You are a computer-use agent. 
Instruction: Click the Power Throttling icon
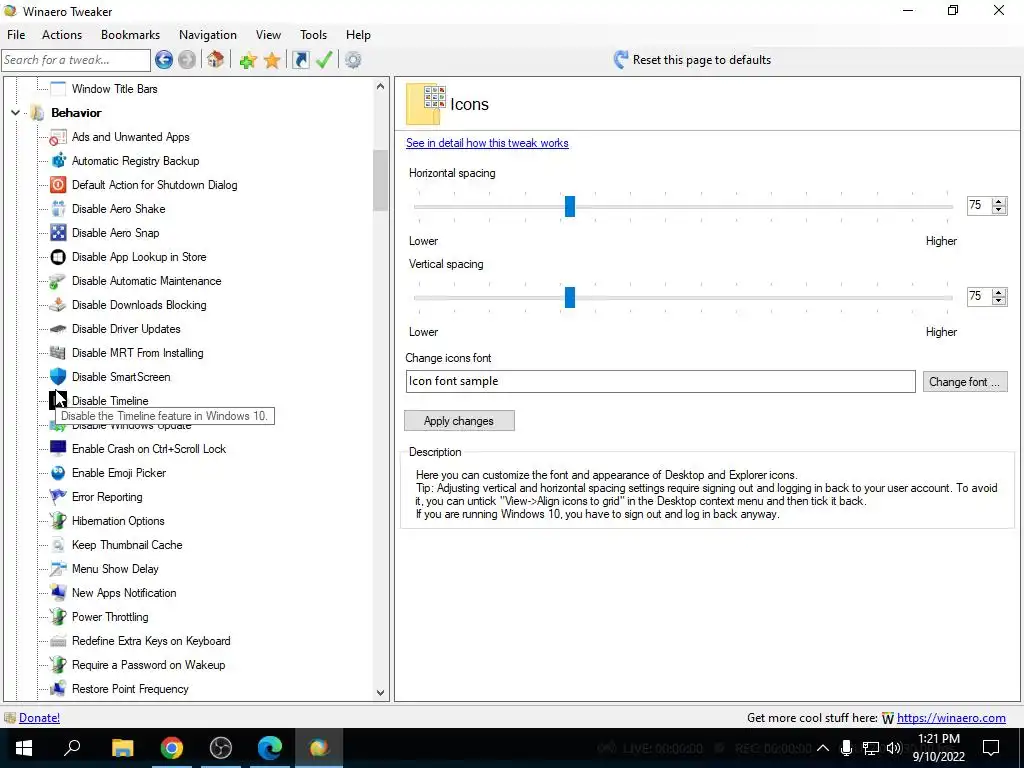coord(58,616)
